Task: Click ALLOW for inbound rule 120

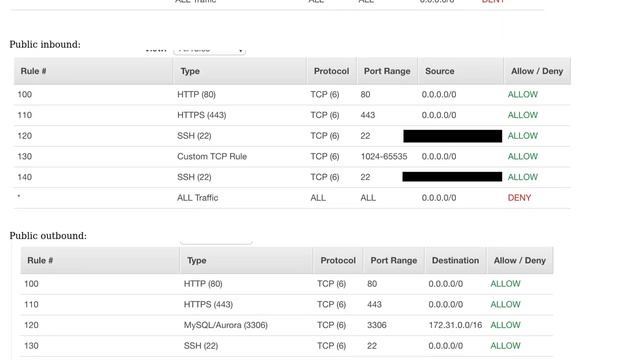Action: point(523,136)
